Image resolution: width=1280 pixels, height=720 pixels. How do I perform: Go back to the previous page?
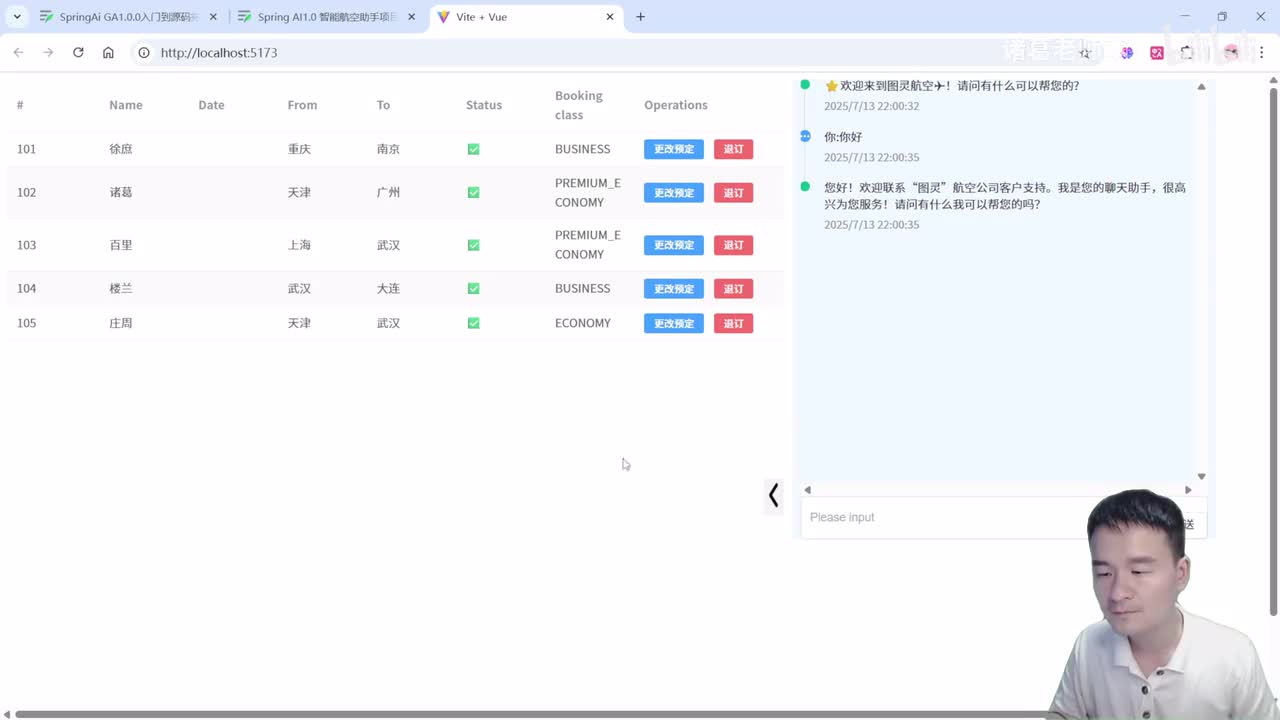(18, 52)
